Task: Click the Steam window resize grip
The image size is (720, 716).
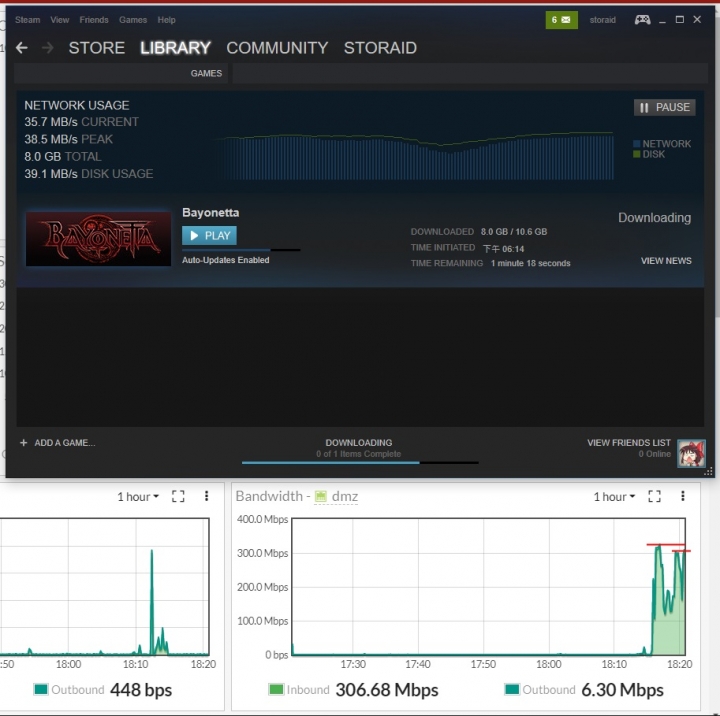Action: pyautogui.click(x=709, y=471)
